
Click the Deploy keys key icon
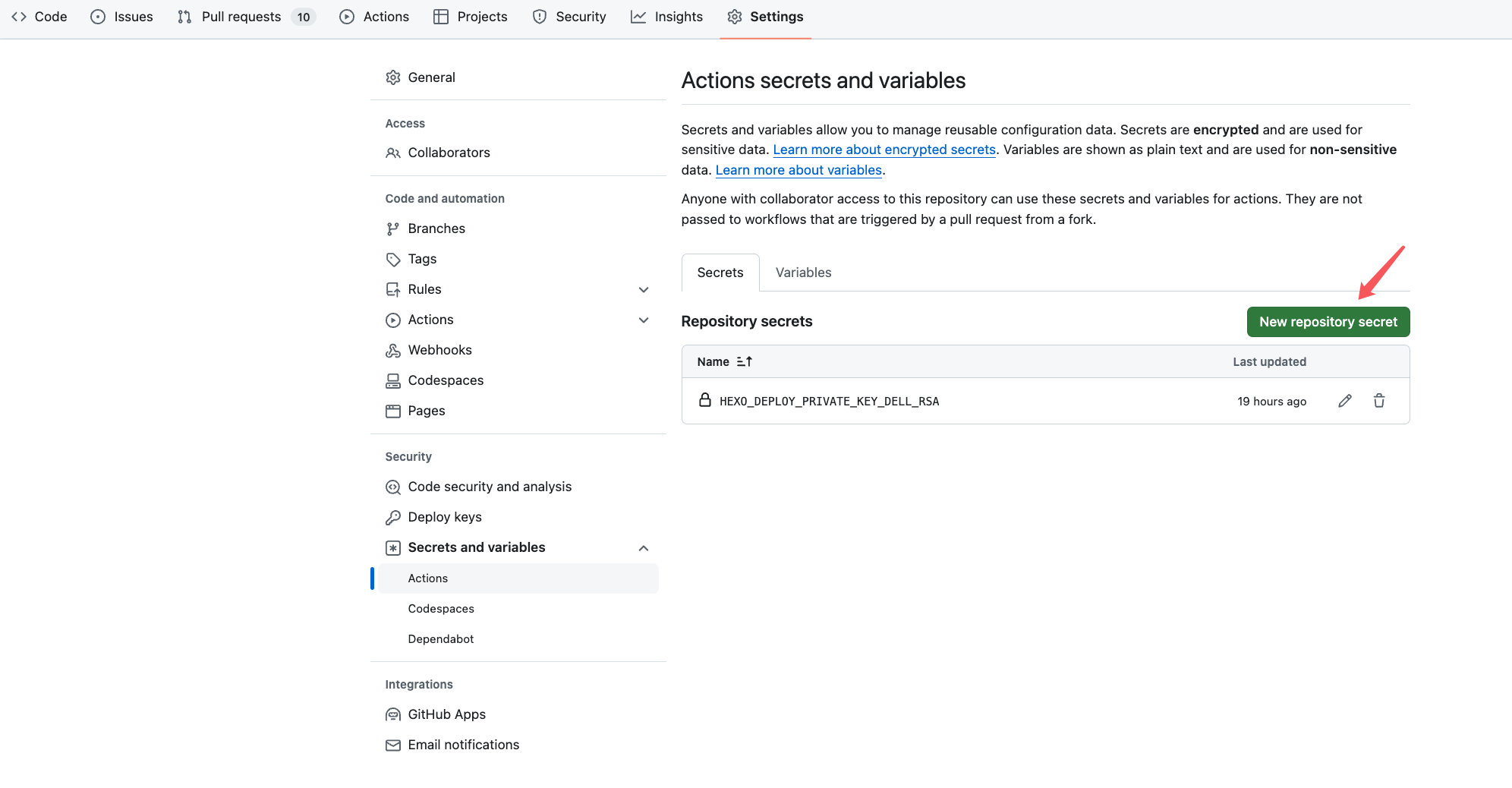(392, 517)
